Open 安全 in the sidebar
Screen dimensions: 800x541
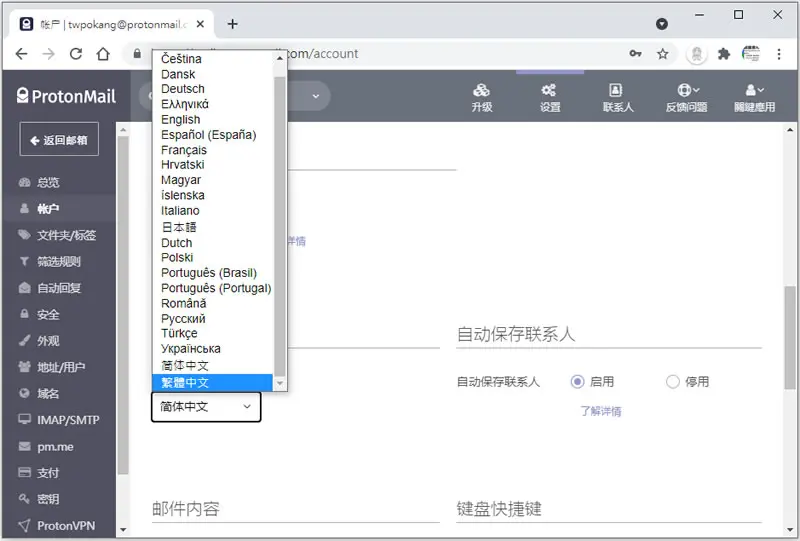[x=47, y=314]
